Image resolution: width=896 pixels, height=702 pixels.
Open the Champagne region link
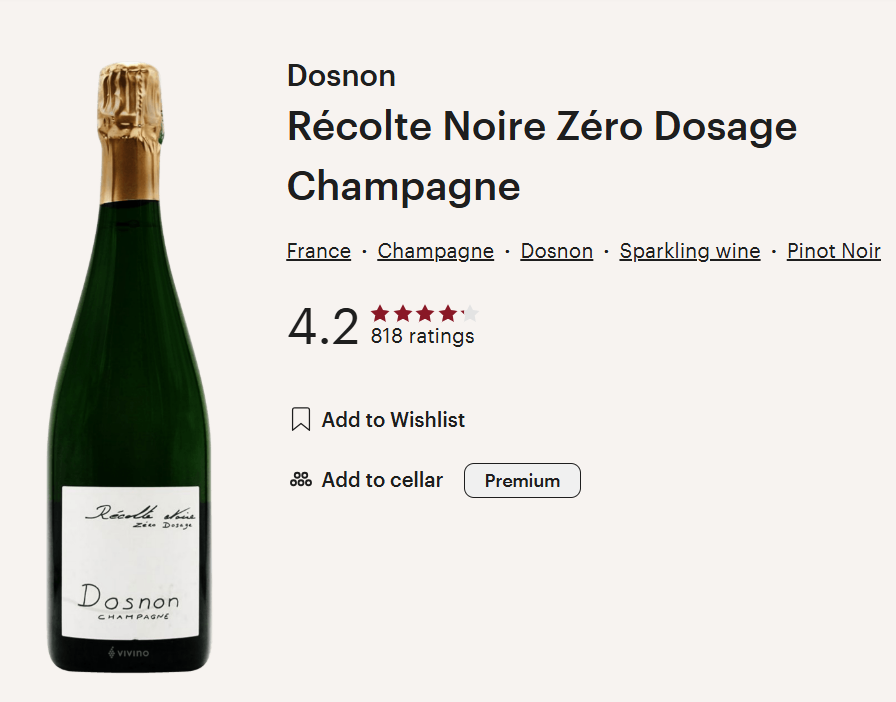pos(435,251)
